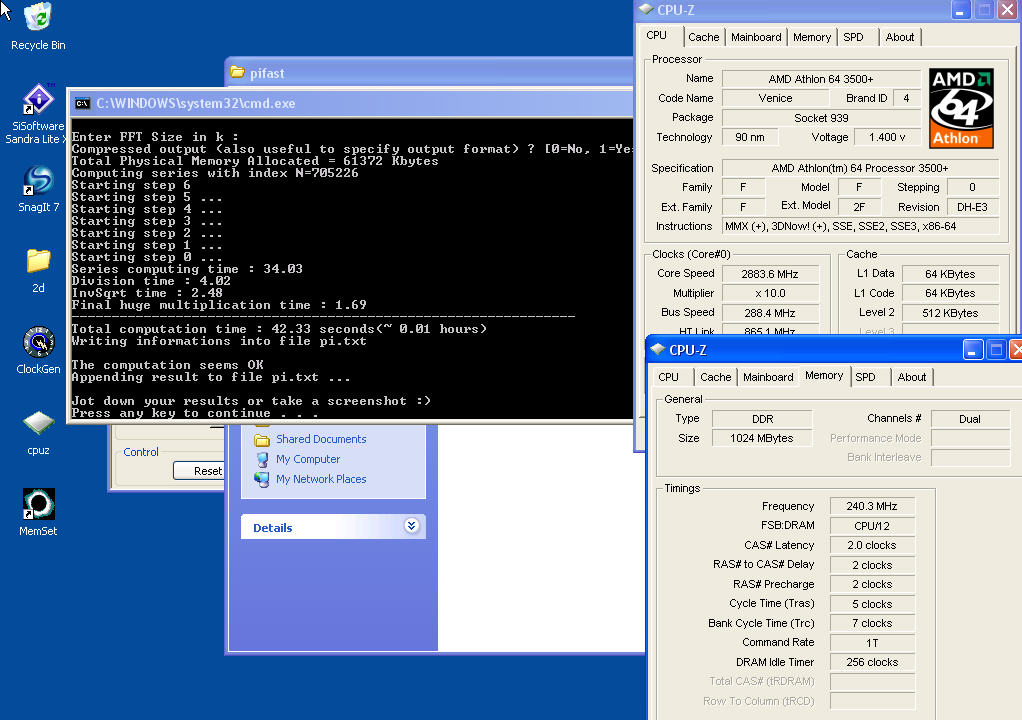Open Cache tab in lower CPU-Z
The height and width of the screenshot is (720, 1022).
click(x=715, y=377)
